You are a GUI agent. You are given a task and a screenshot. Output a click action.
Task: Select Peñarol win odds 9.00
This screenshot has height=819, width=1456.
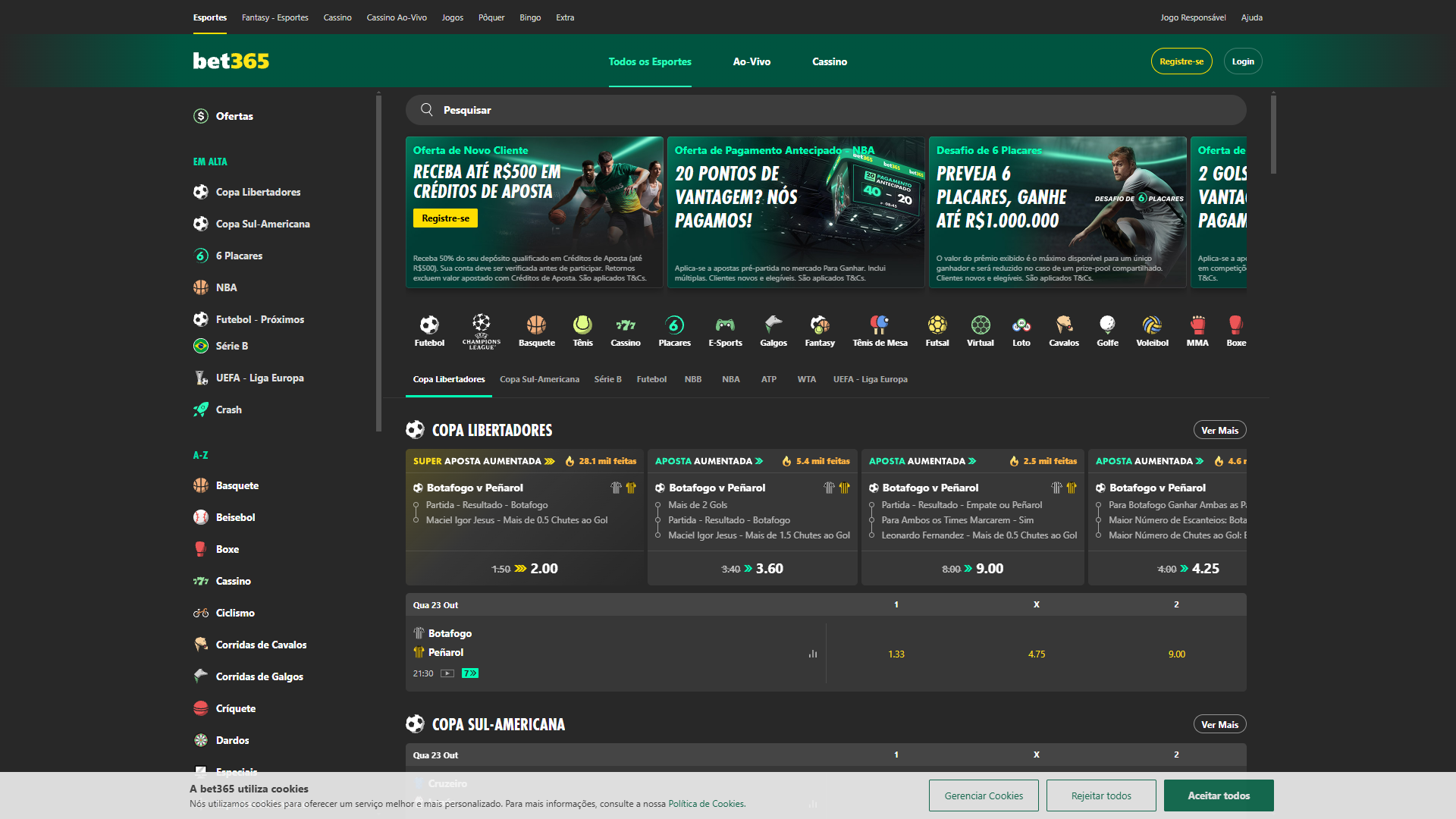(x=1176, y=654)
